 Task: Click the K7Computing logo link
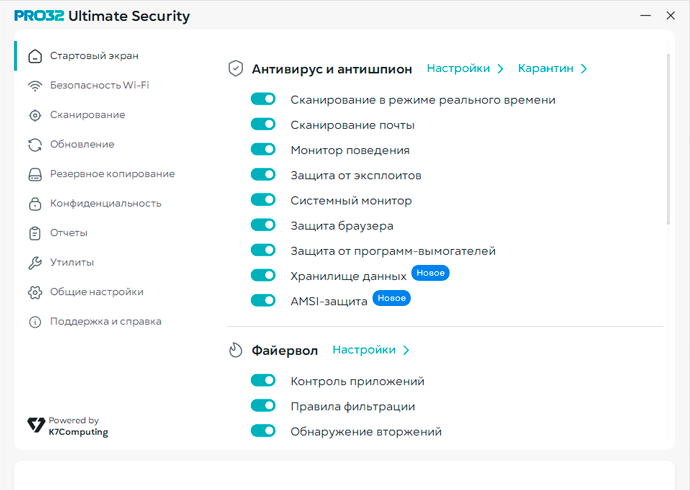click(x=68, y=427)
